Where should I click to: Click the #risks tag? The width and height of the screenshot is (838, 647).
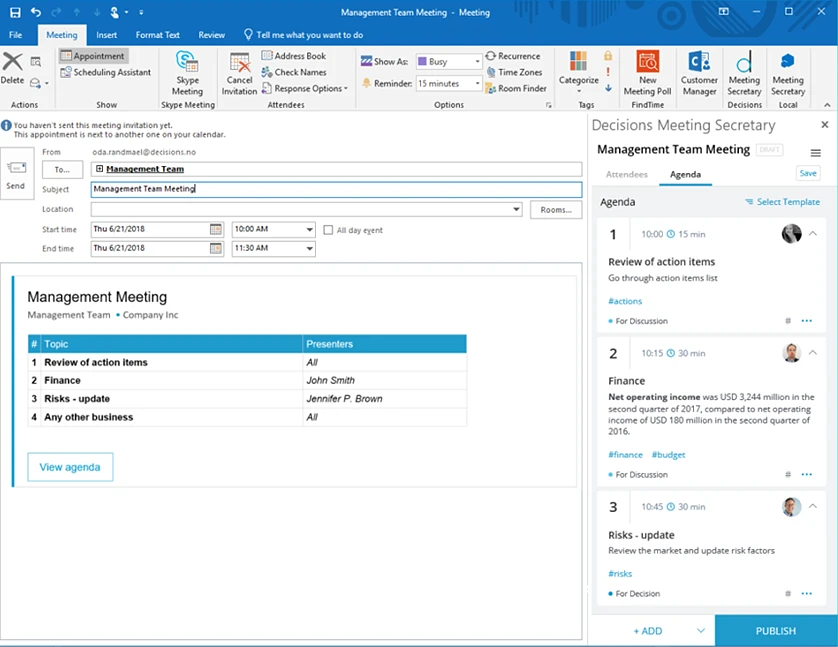point(620,574)
